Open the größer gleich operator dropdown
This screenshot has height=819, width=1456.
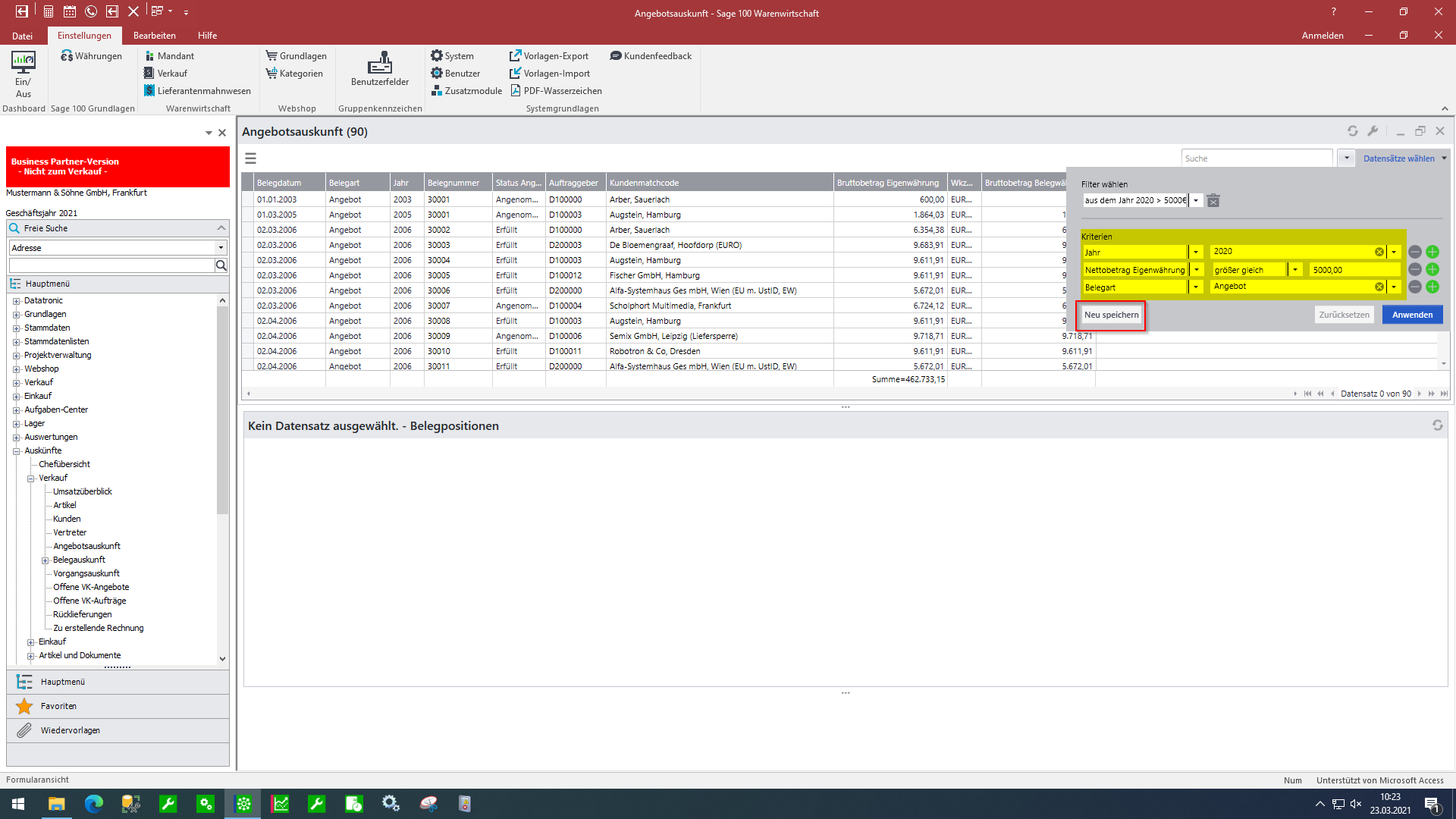point(1295,269)
